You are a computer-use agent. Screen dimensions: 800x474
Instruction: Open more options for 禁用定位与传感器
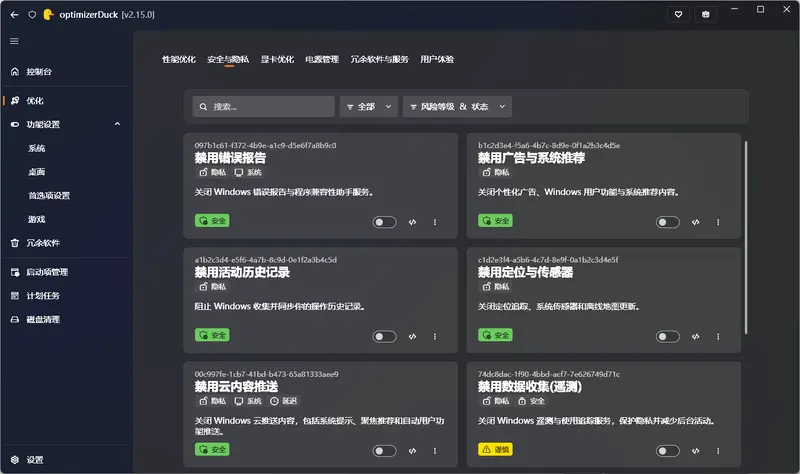click(x=718, y=336)
